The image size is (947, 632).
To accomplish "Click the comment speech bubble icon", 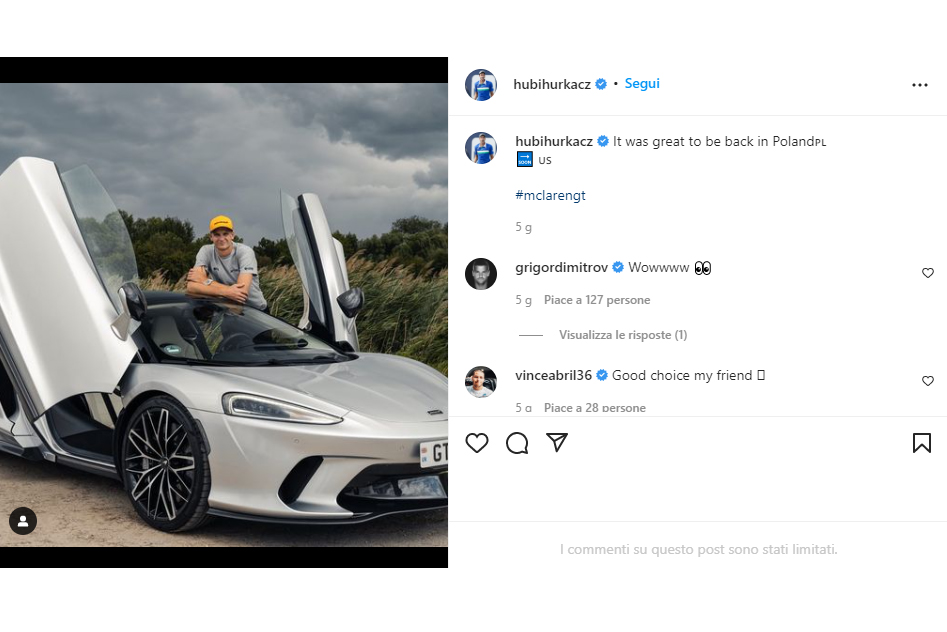I will click(517, 443).
